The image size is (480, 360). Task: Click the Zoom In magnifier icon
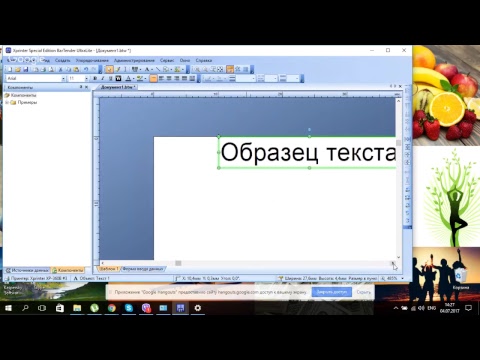click(197, 69)
